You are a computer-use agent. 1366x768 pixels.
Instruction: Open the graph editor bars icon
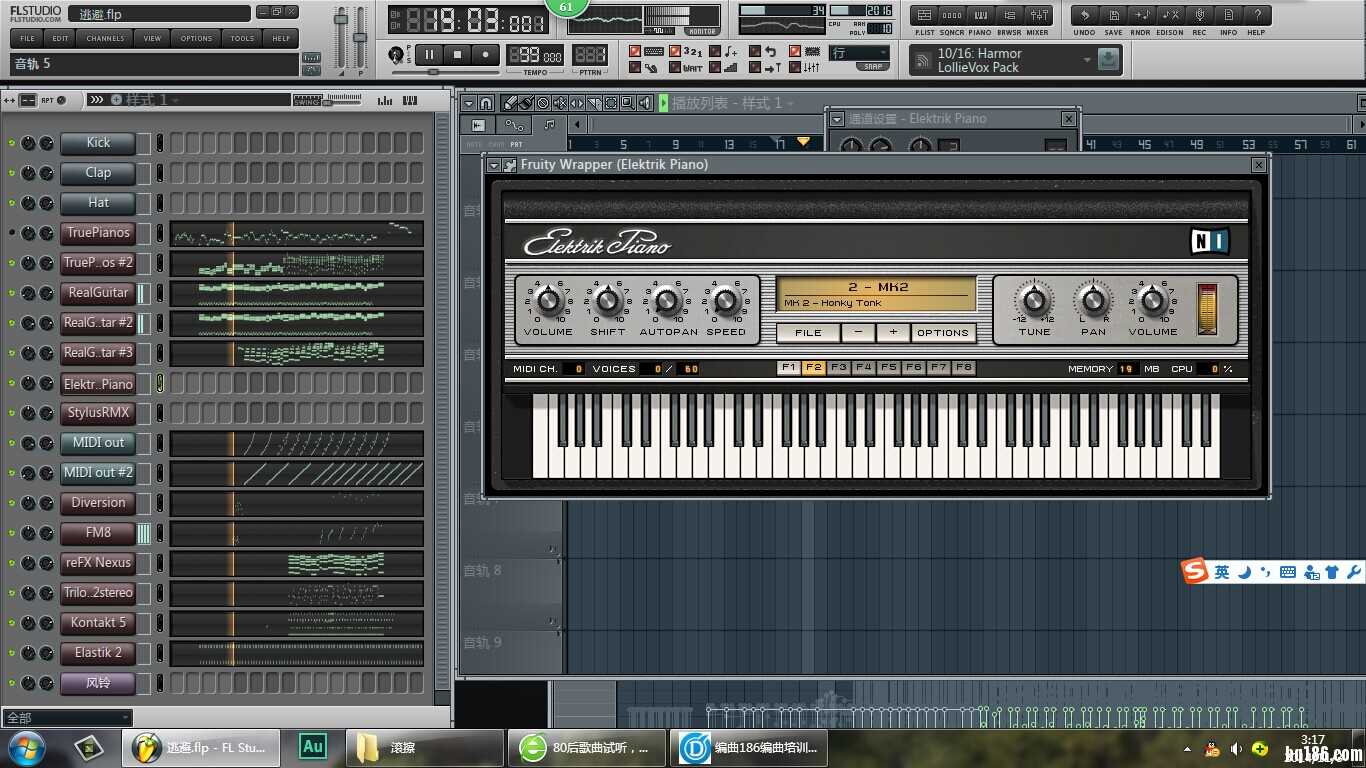click(x=384, y=101)
